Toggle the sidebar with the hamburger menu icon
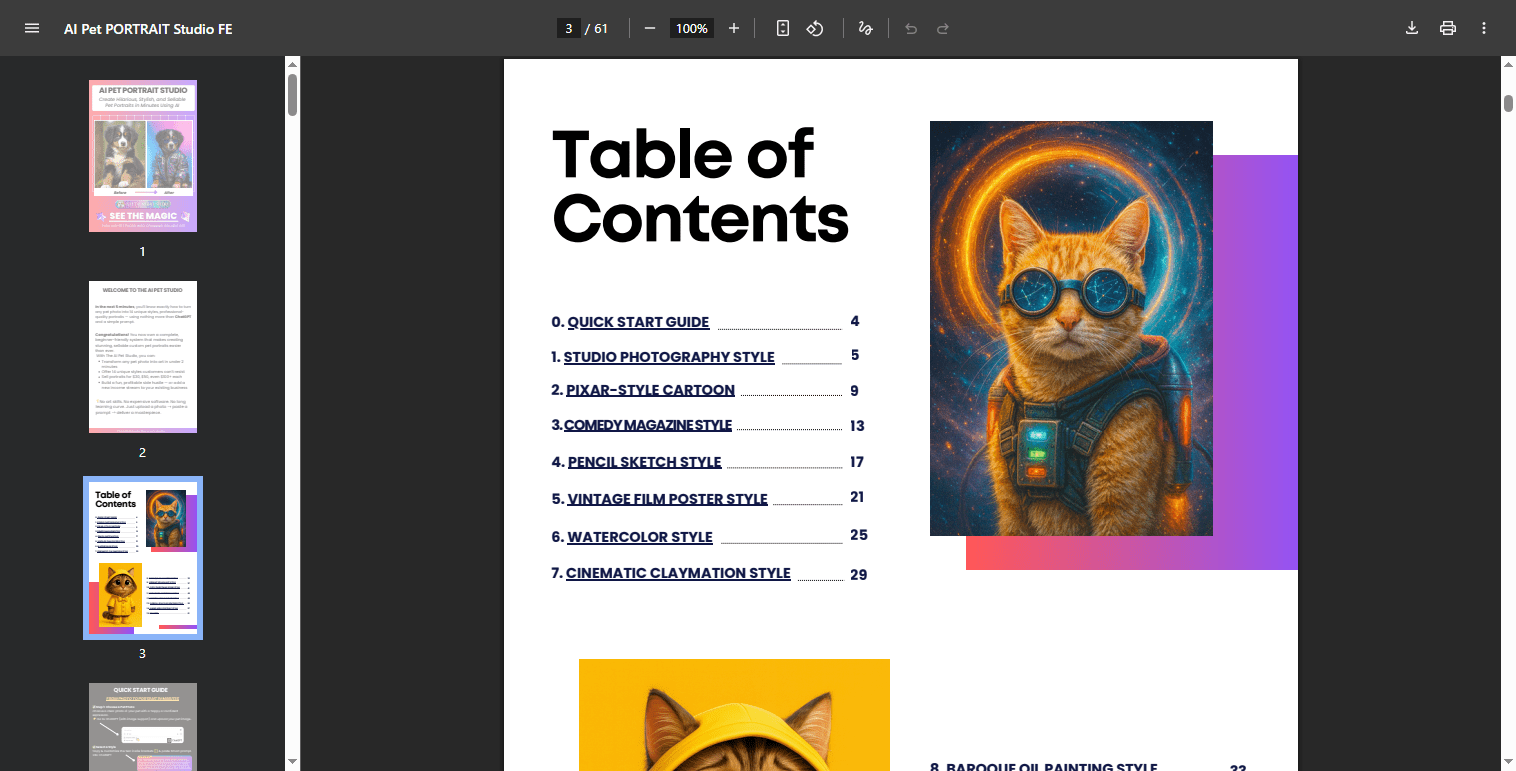The width and height of the screenshot is (1516, 771). pos(32,28)
